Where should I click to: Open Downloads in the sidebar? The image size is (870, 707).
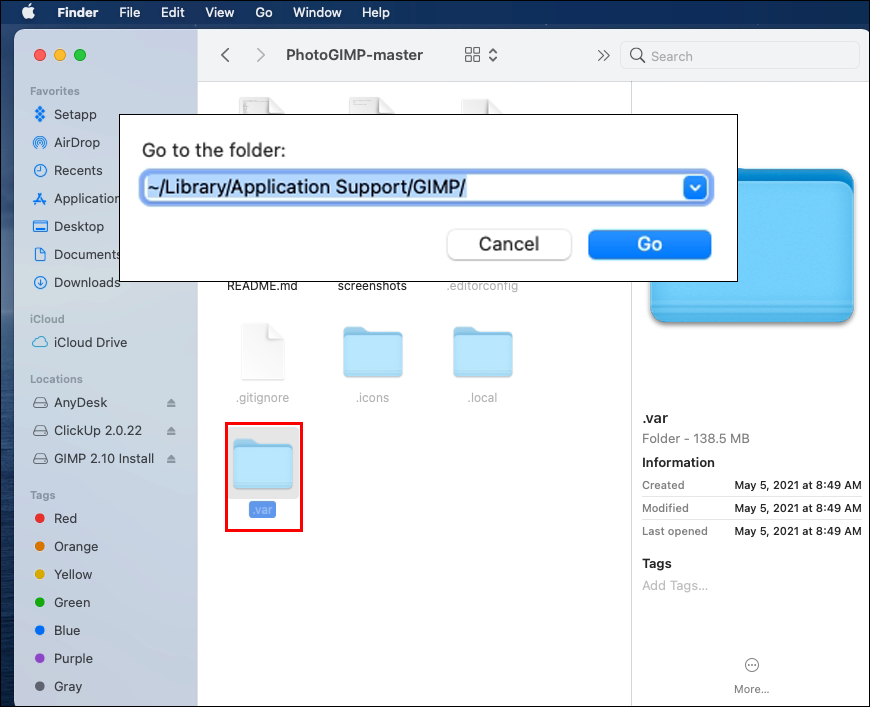coord(87,282)
